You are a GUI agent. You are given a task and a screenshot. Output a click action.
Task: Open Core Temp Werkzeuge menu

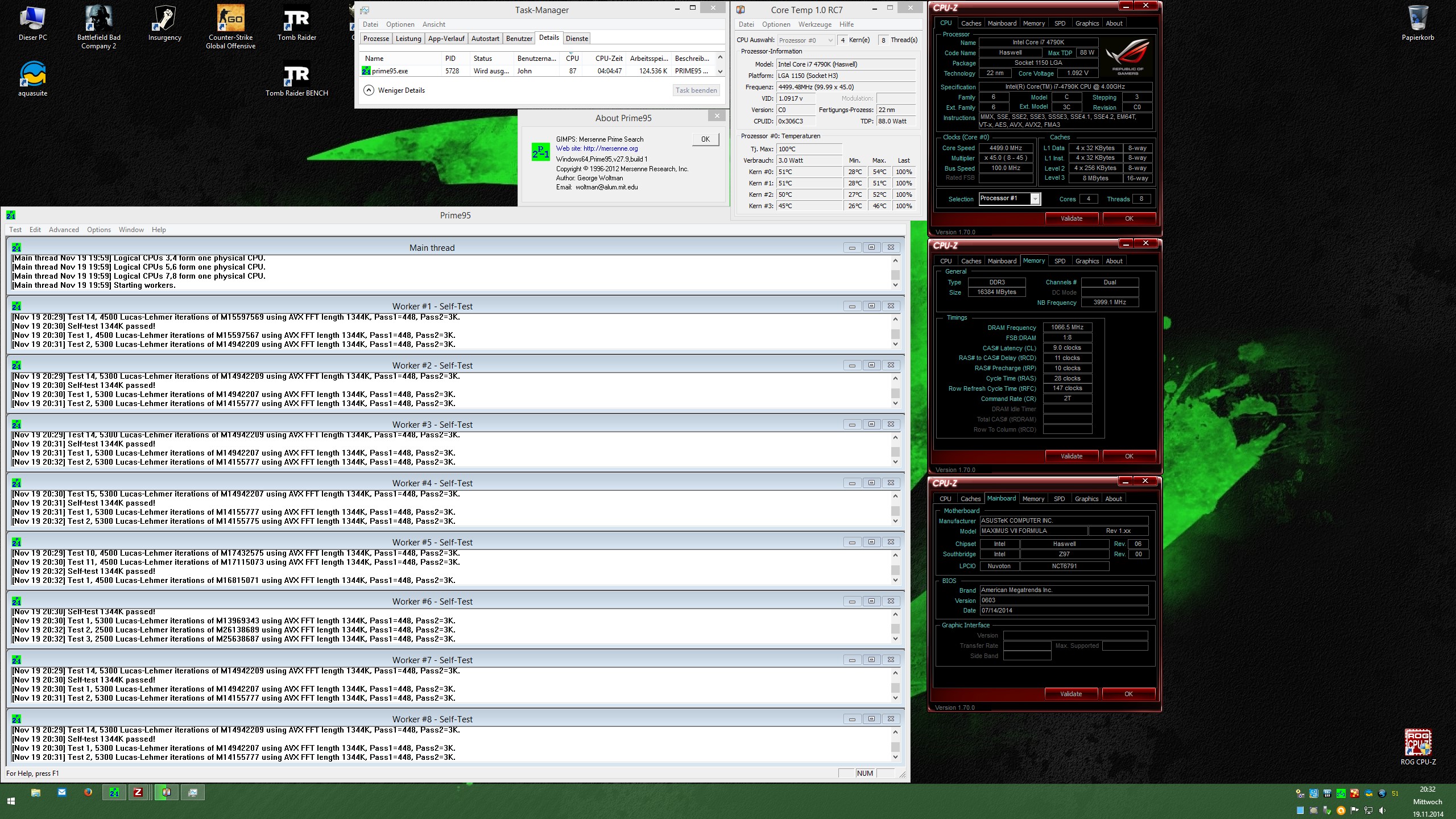814,24
